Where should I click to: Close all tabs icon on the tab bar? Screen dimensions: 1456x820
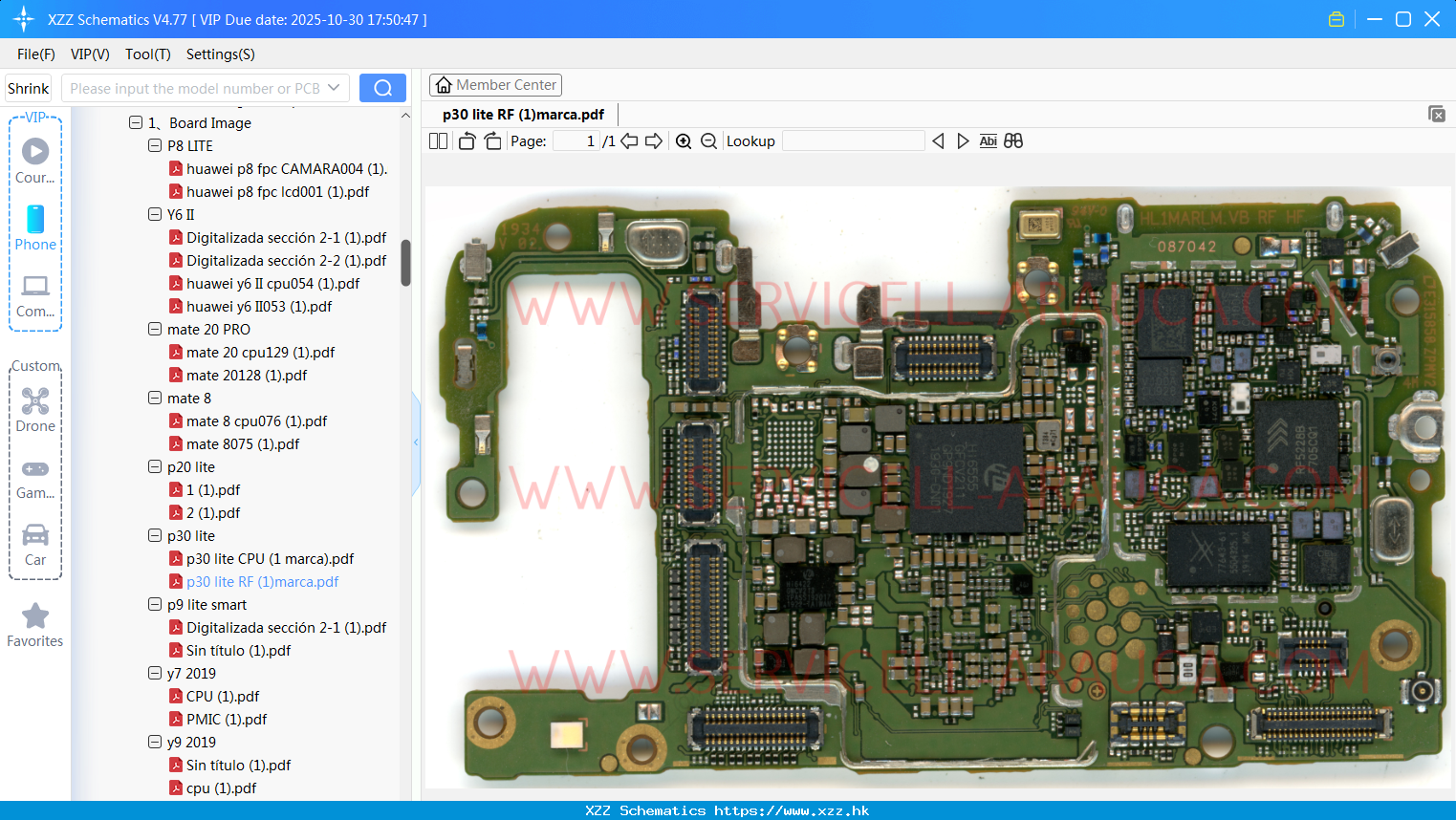point(1436,114)
